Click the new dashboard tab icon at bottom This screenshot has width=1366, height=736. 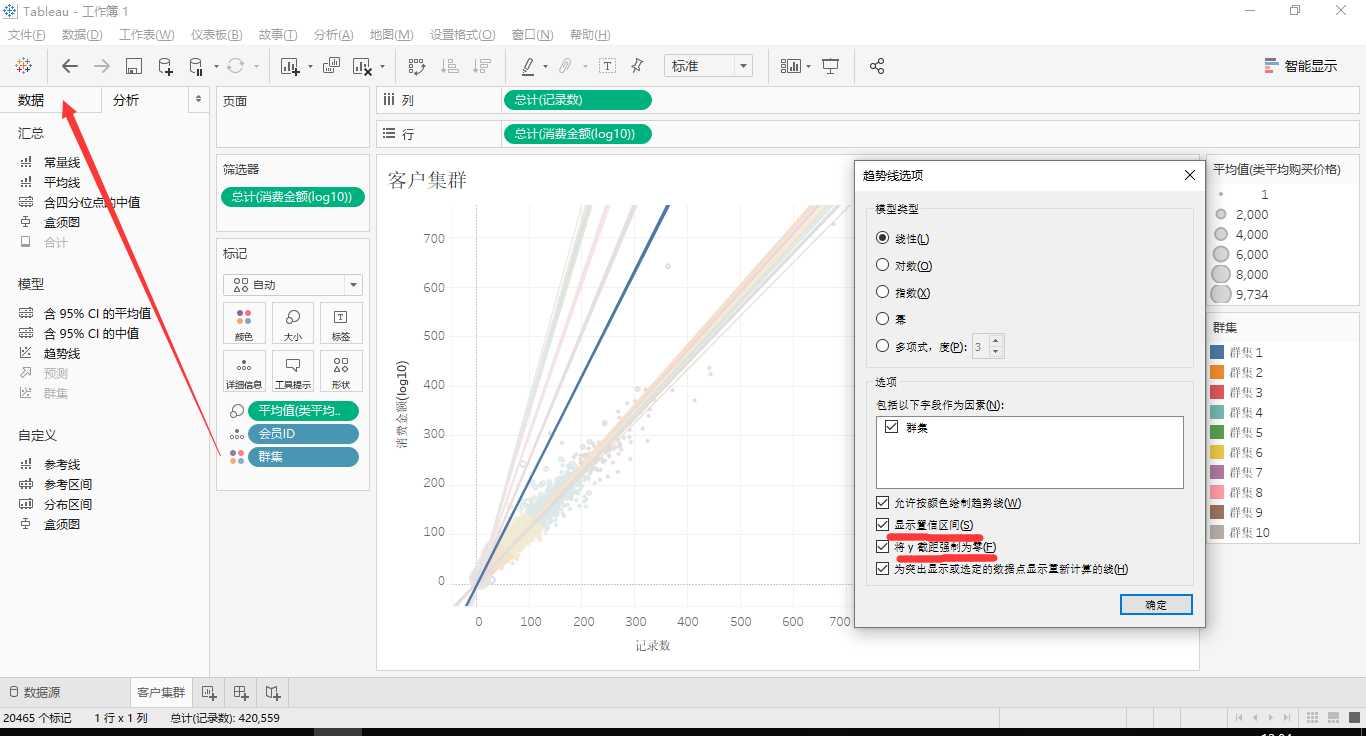pyautogui.click(x=241, y=692)
